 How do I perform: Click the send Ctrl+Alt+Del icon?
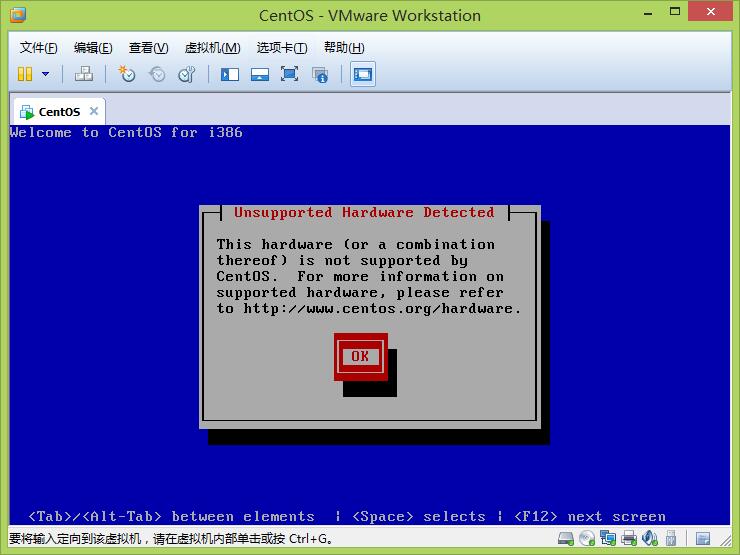(84, 74)
